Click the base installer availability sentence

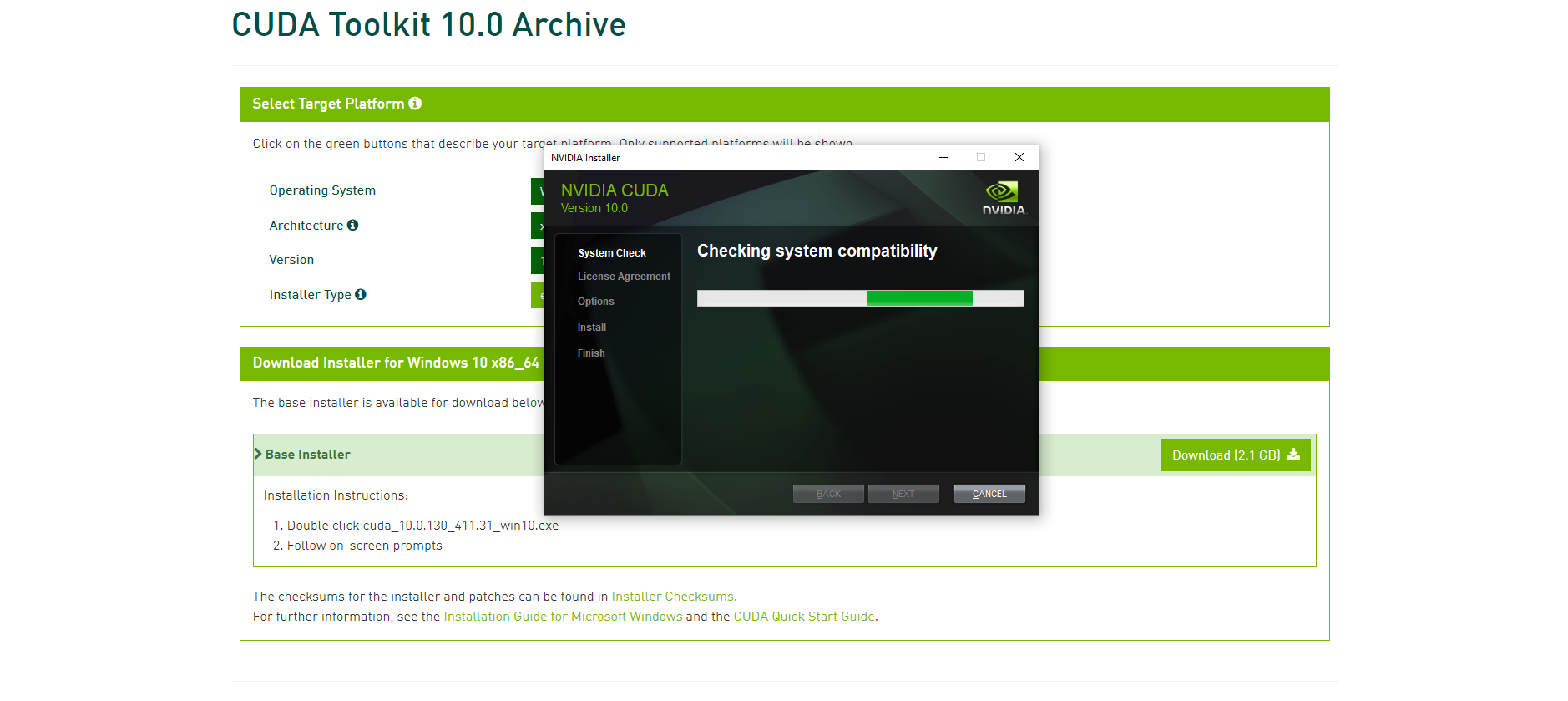(x=398, y=403)
